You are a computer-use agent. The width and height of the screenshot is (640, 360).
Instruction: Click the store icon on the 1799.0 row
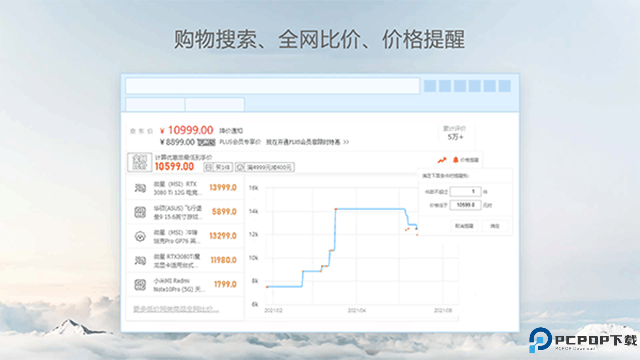click(x=140, y=284)
